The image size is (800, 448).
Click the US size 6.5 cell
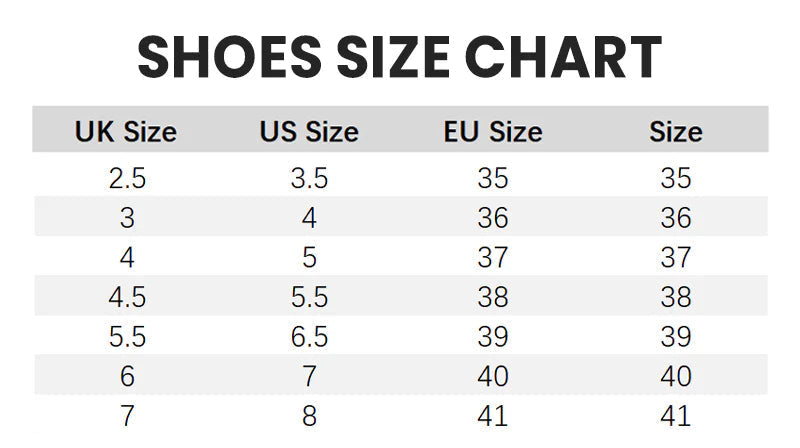(x=309, y=337)
